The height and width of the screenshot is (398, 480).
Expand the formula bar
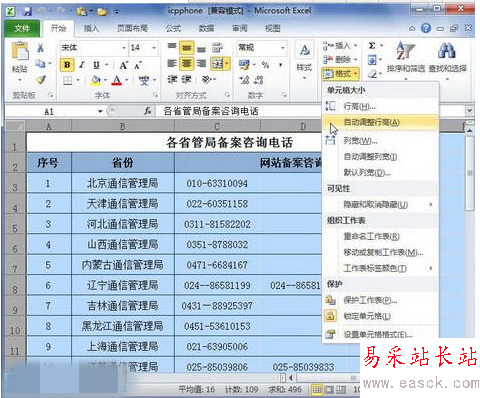[469, 110]
